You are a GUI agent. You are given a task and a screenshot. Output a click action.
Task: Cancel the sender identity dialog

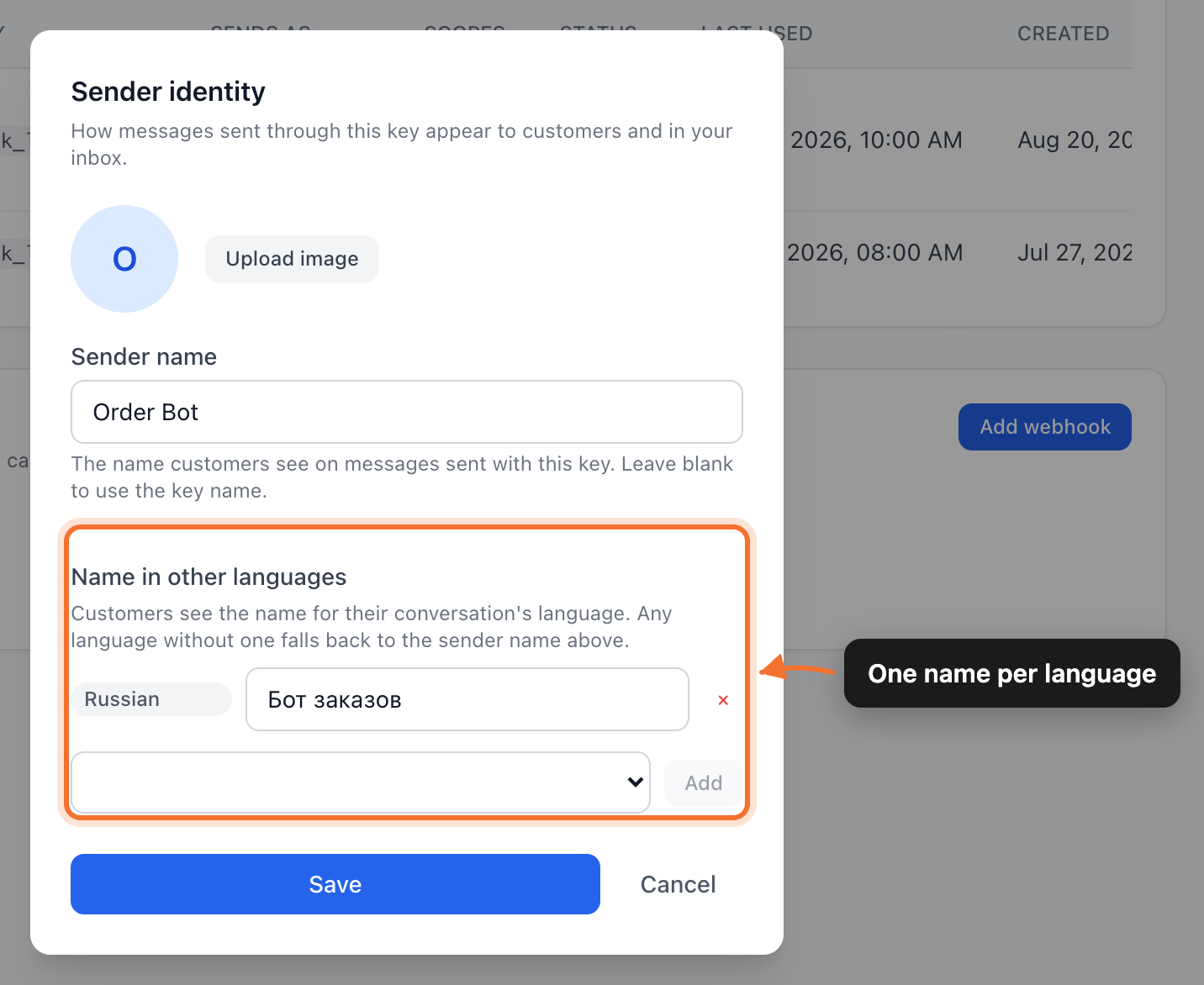click(x=679, y=884)
